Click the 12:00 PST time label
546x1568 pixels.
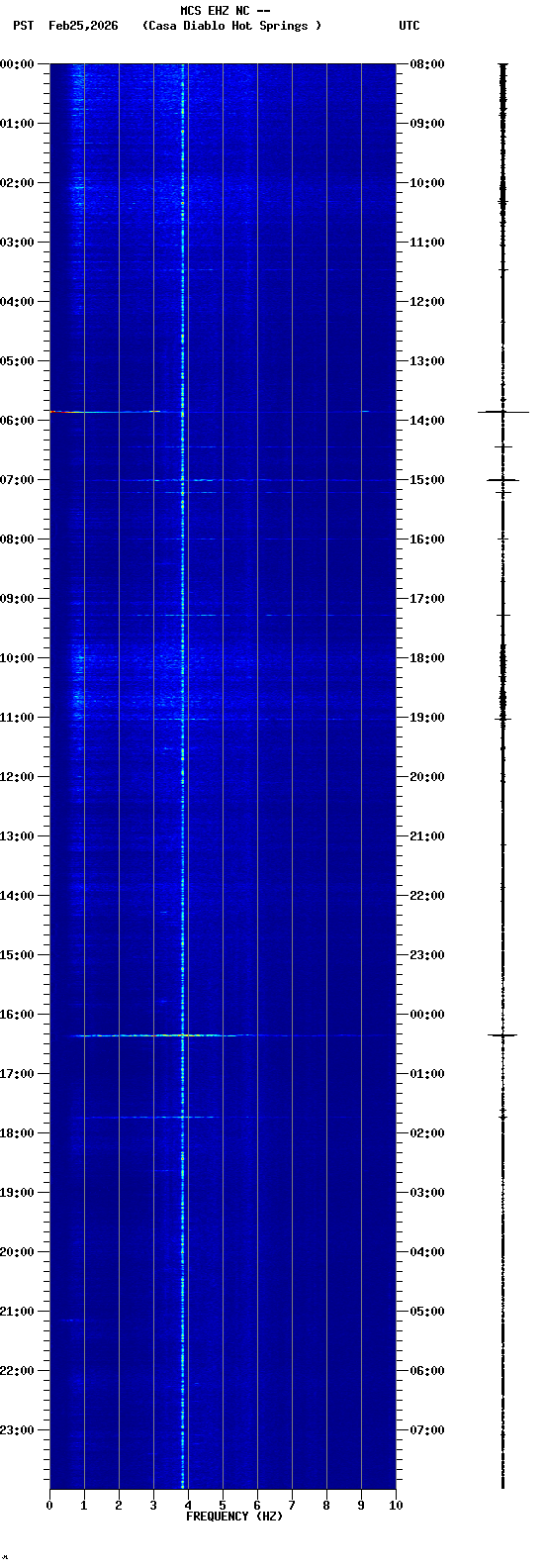[18, 777]
